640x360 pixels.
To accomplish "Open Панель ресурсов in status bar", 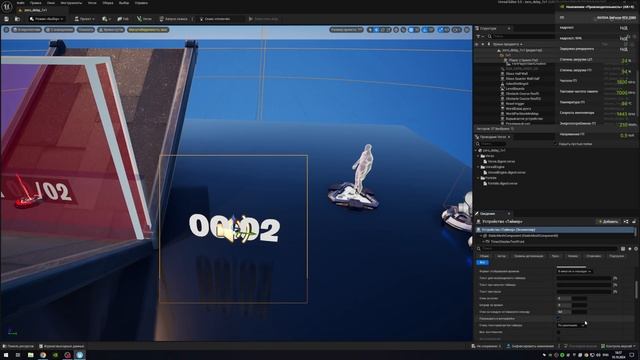I will coord(18,346).
